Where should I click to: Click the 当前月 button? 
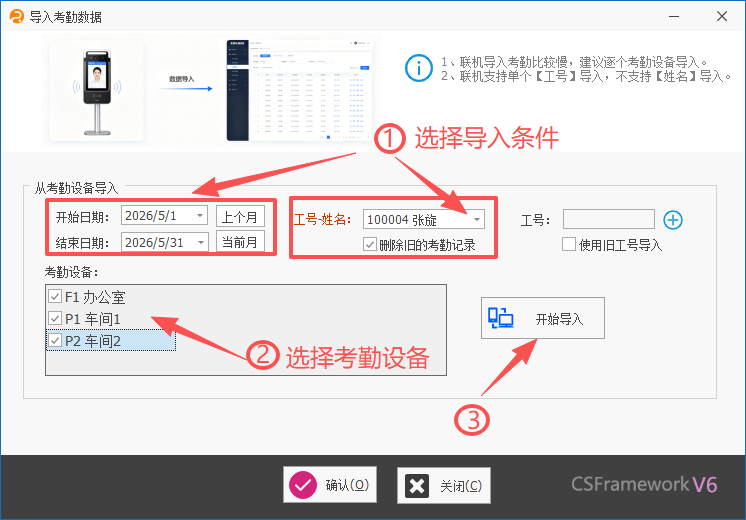tap(240, 242)
